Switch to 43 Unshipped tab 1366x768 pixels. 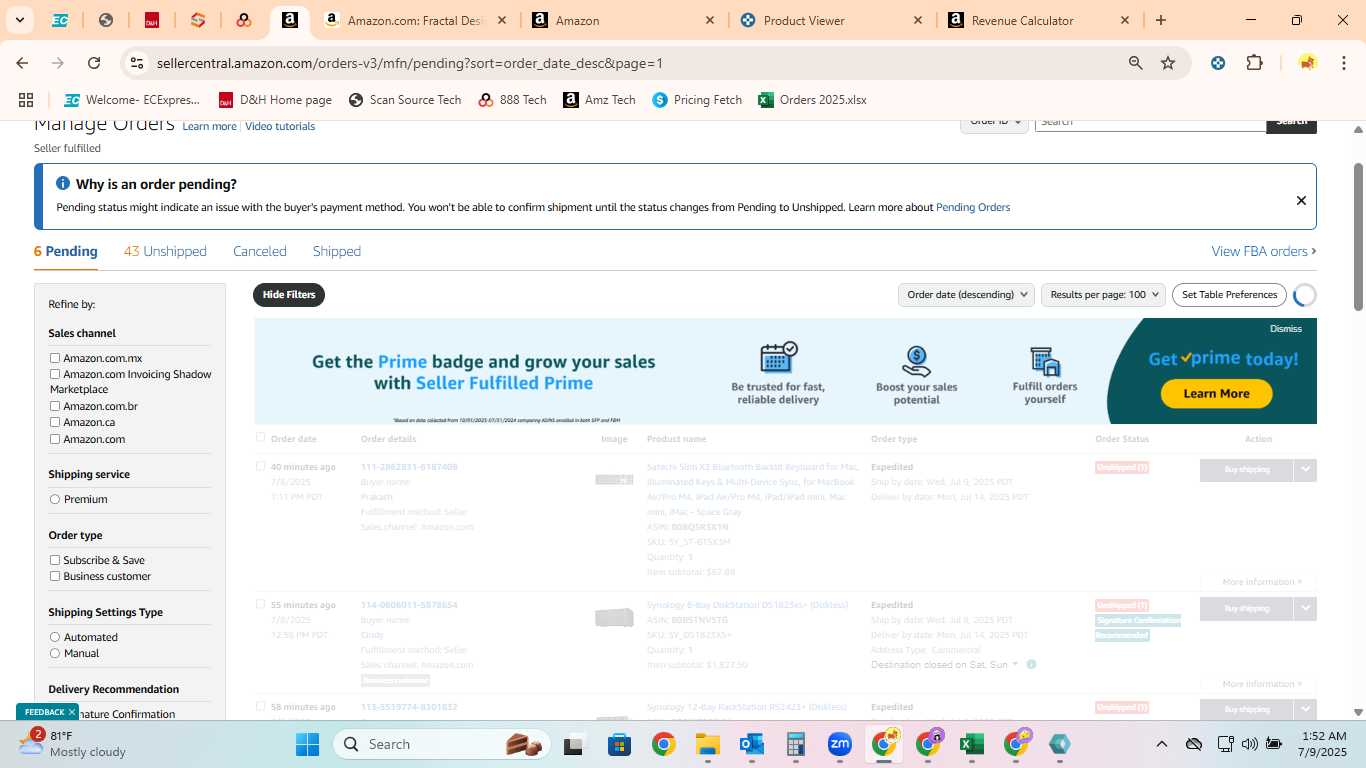coord(165,251)
